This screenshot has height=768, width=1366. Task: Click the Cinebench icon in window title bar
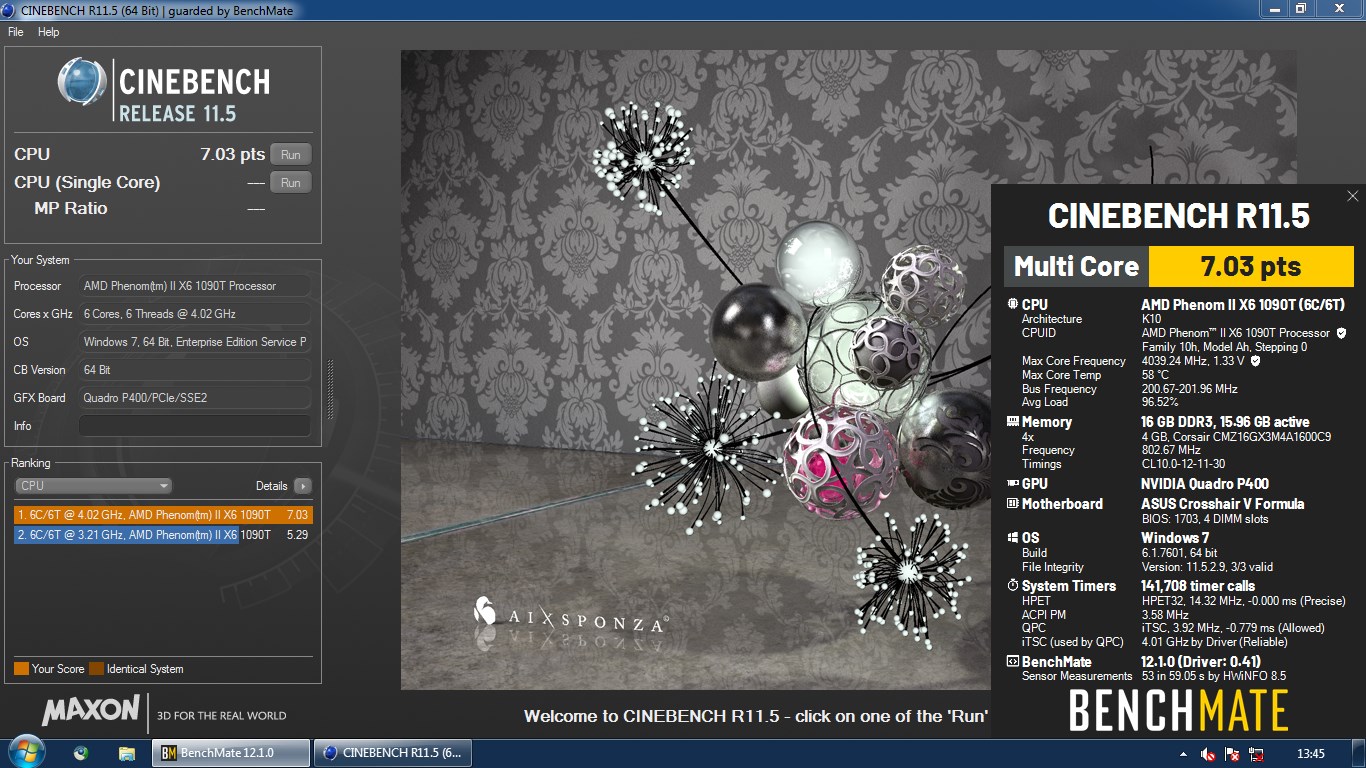[x=10, y=10]
